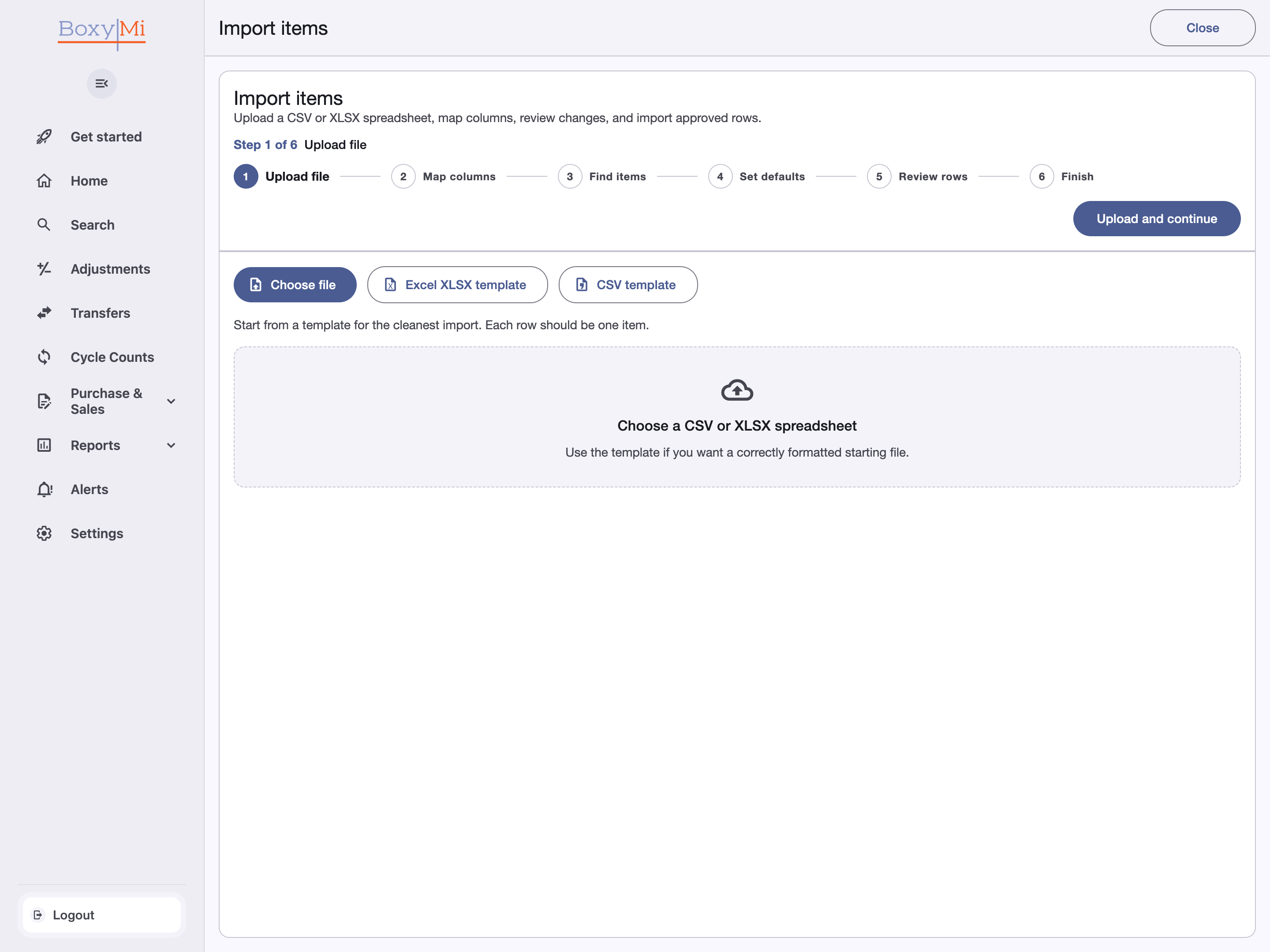Jump to step 5 Review rows
1270x952 pixels.
coord(917,177)
